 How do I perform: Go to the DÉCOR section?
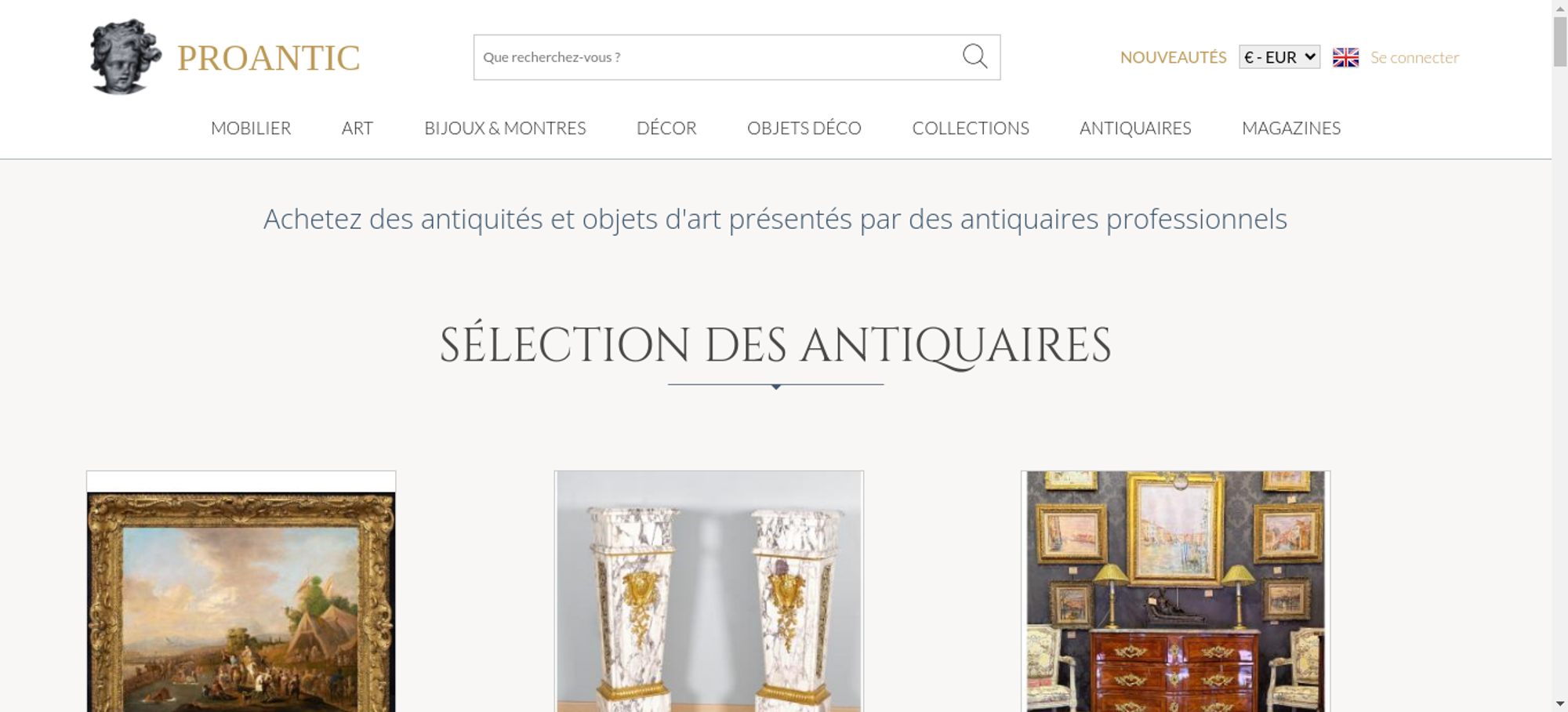point(666,128)
